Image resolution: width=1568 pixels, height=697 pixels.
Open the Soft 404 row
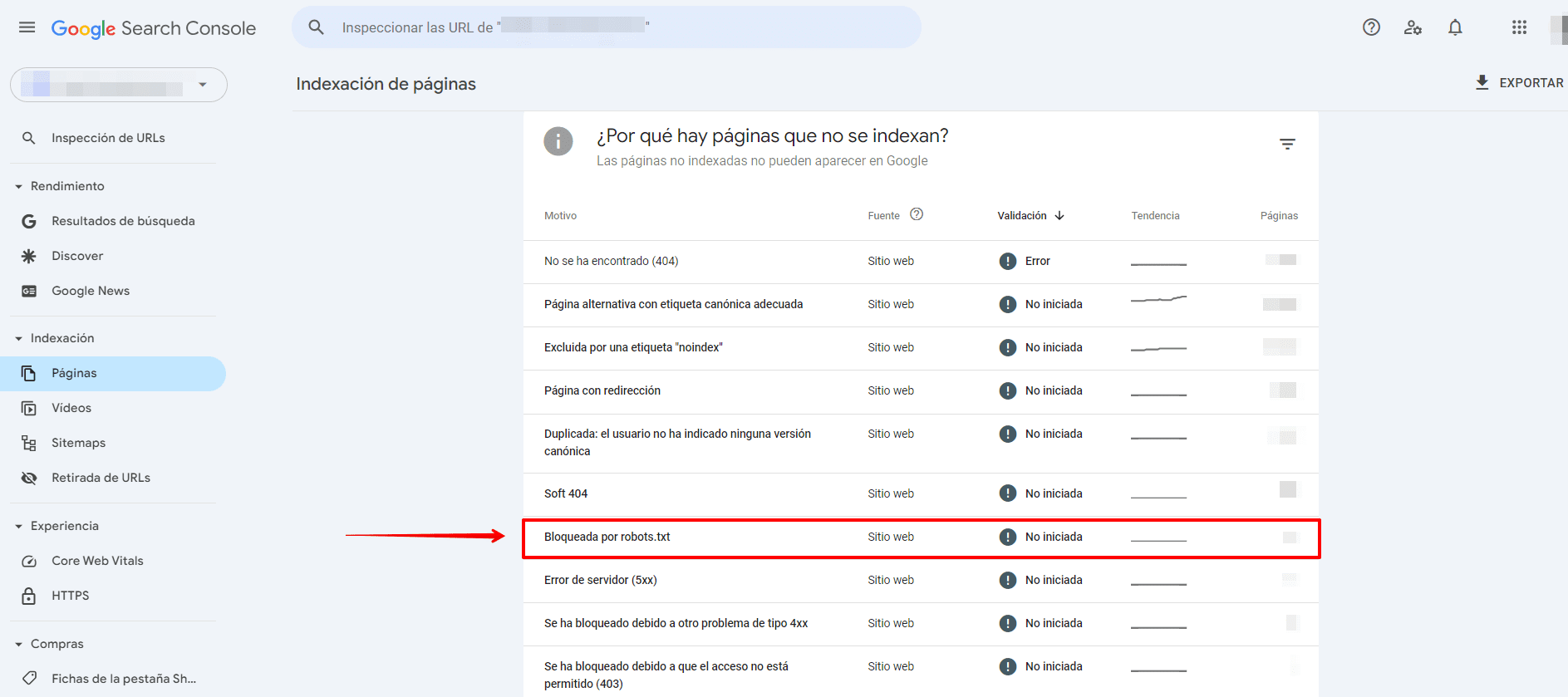(921, 494)
